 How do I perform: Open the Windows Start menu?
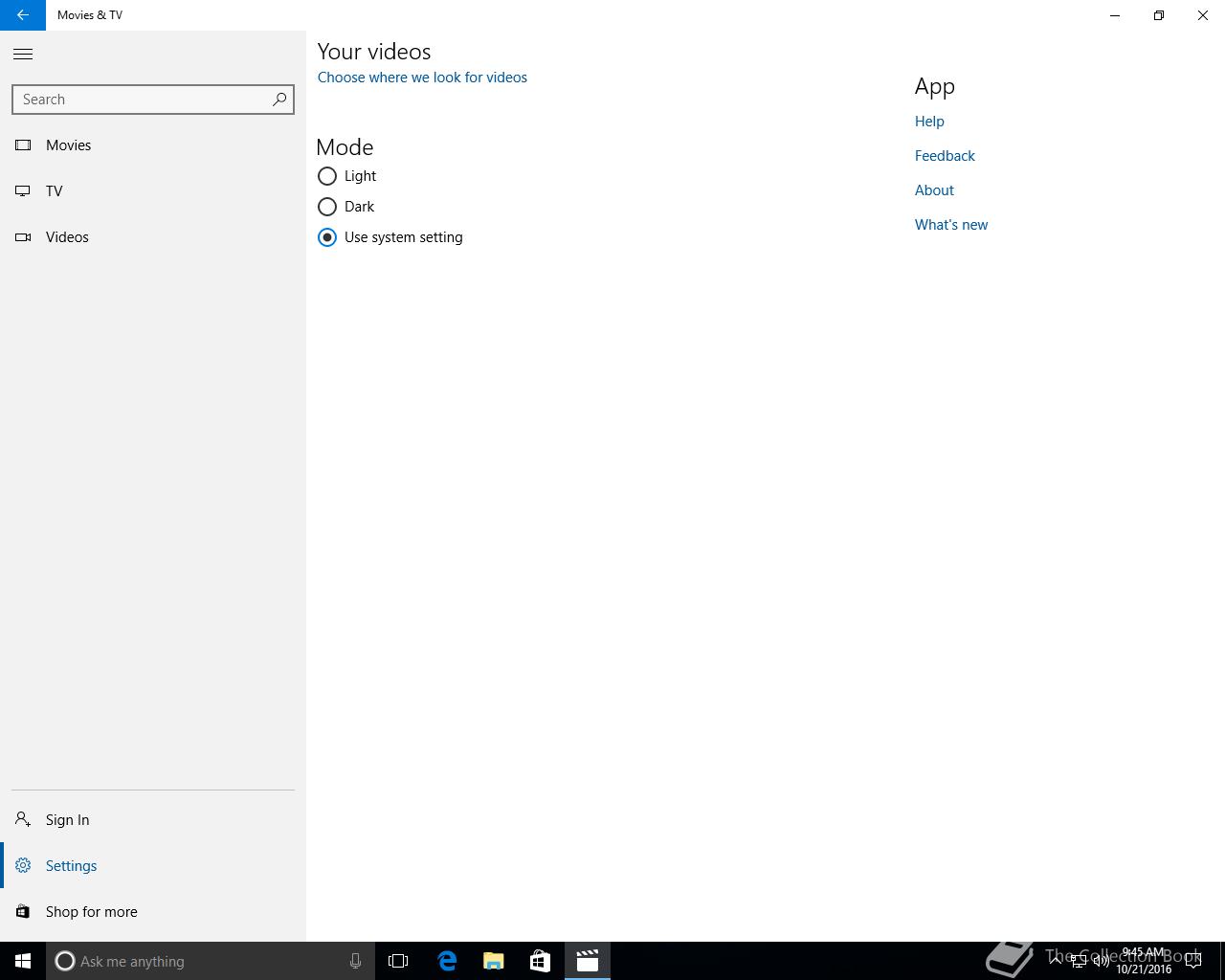pos(23,961)
